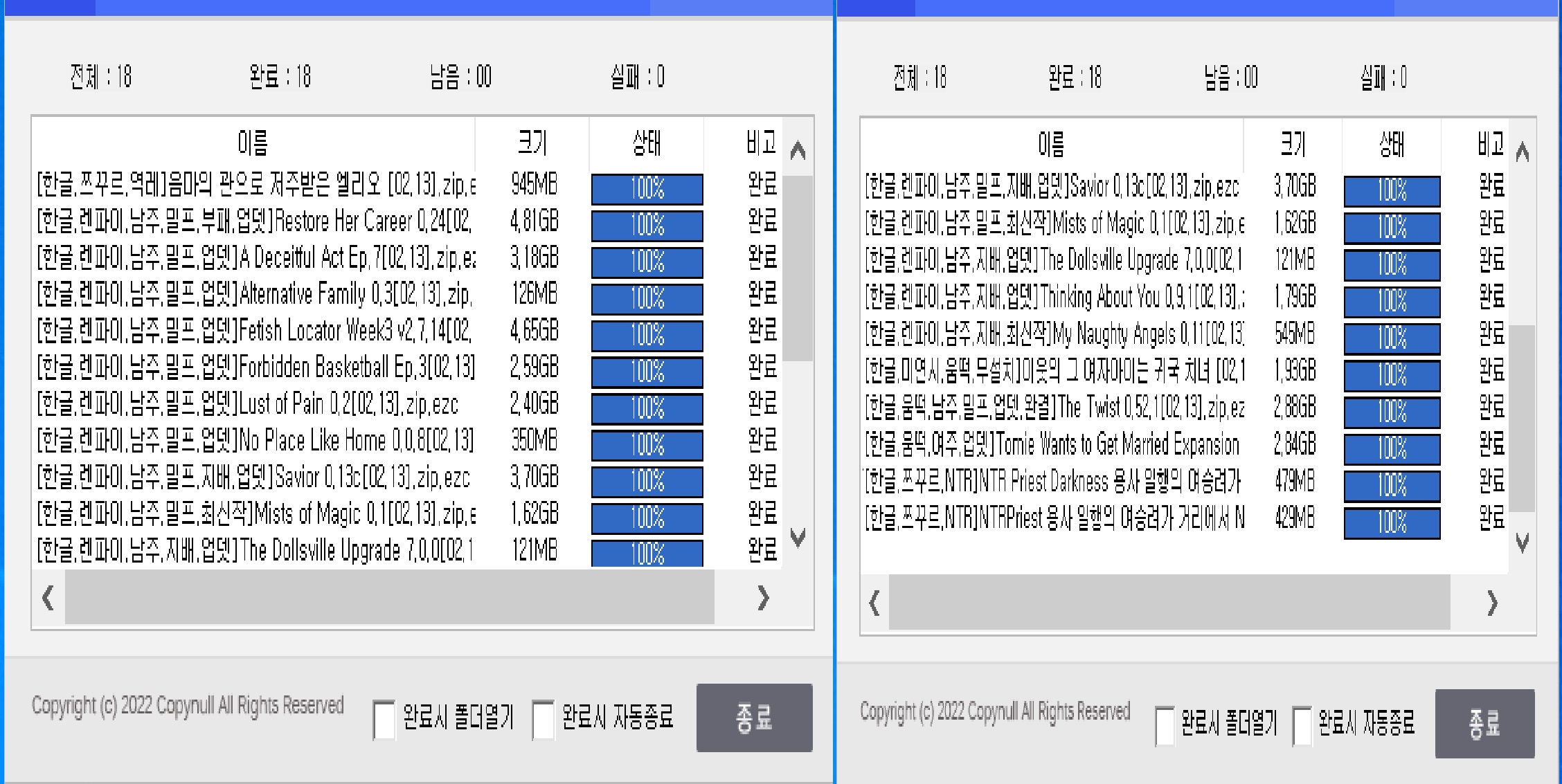This screenshot has width=1562, height=784.
Task: Click the 100% progress bar for Lust of Pain
Action: (647, 408)
